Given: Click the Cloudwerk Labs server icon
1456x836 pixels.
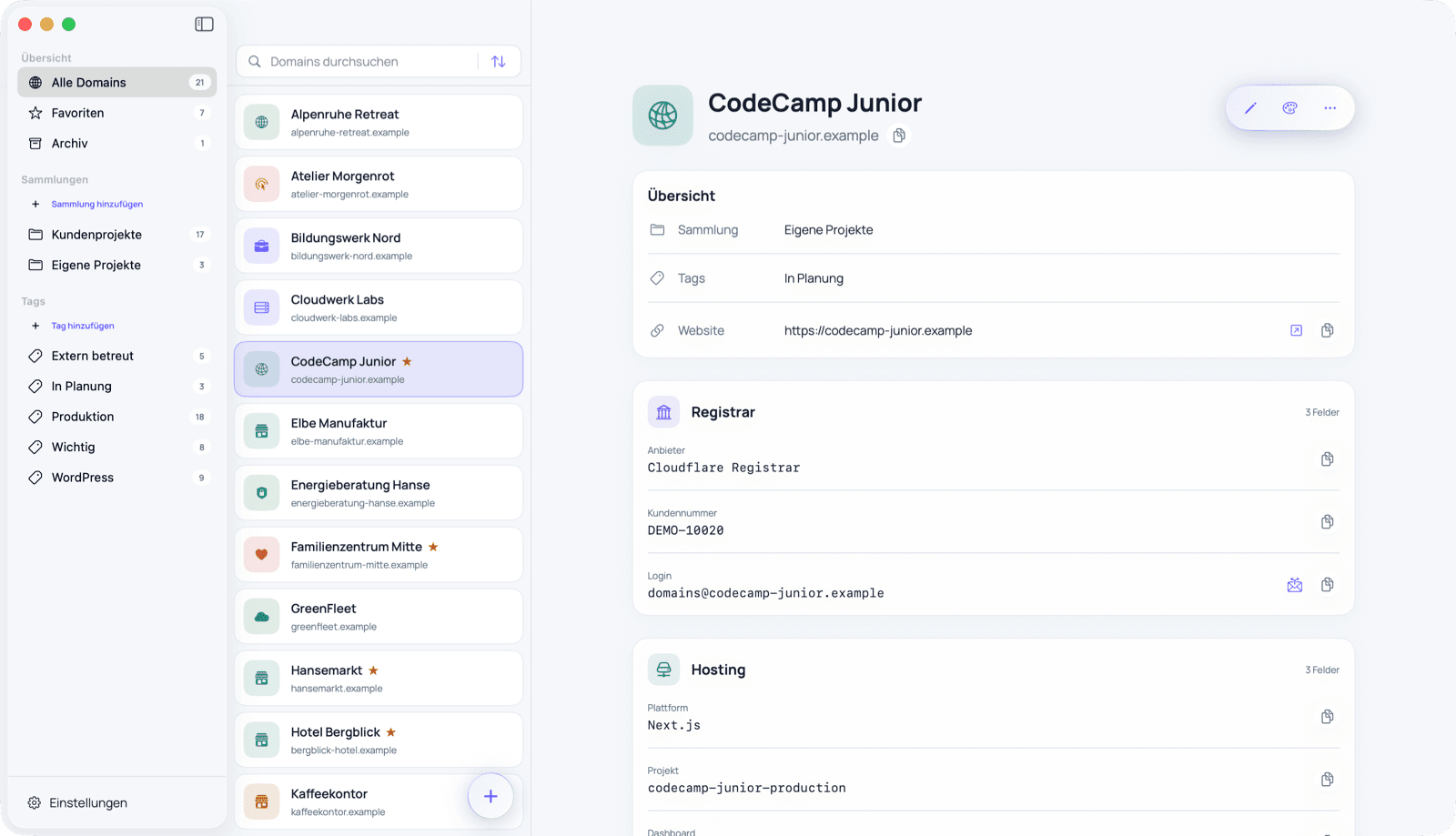Looking at the screenshot, I should (x=261, y=307).
